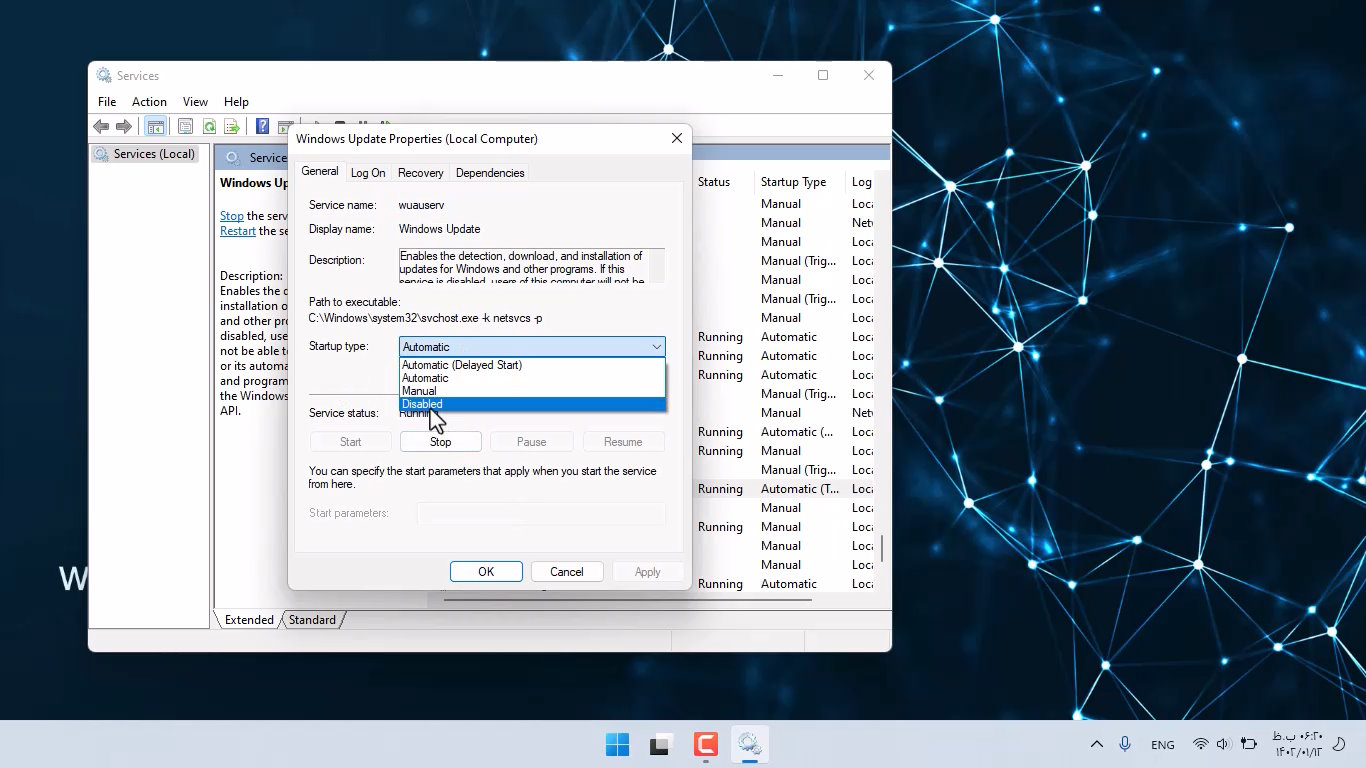Open Task View on the taskbar
The height and width of the screenshot is (768, 1366).
661,745
